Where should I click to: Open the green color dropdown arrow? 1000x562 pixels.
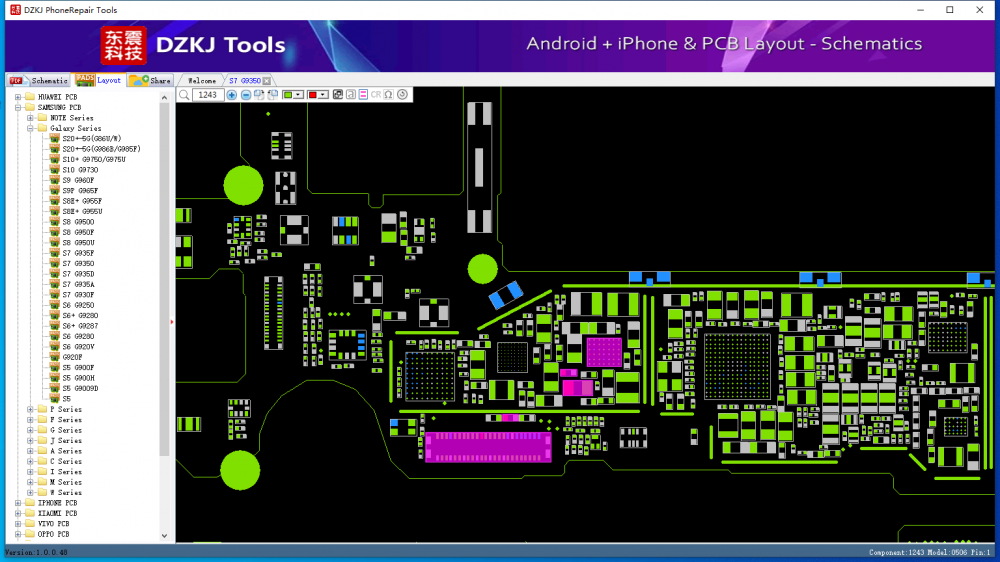(300, 95)
